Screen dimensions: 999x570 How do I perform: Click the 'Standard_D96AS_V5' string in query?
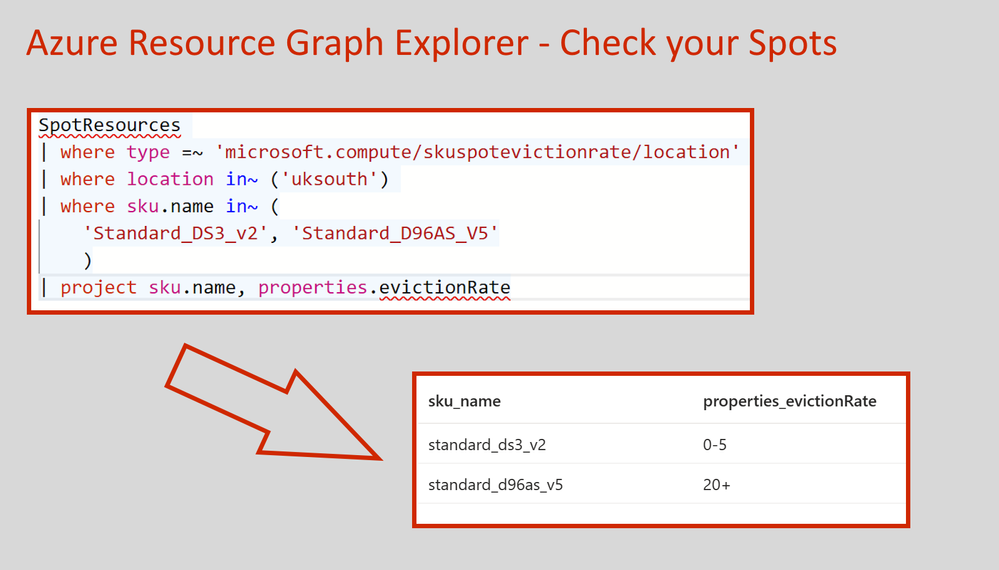point(400,234)
